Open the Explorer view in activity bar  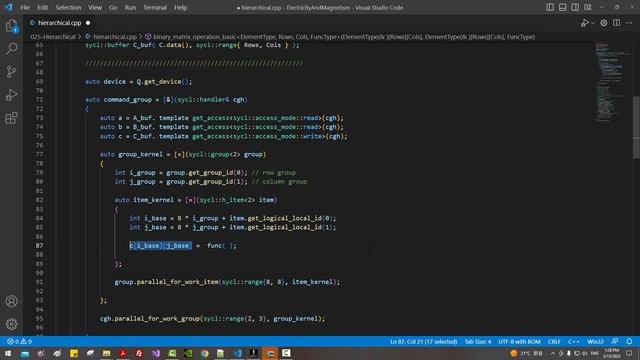pyautogui.click(x=11, y=26)
